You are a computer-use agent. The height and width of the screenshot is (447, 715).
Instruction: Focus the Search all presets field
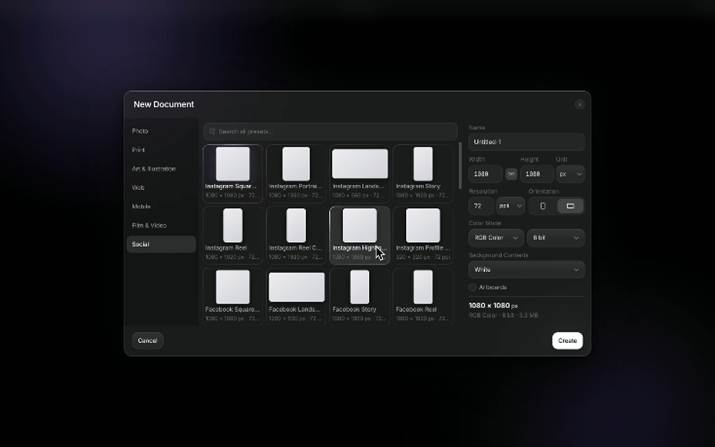(x=331, y=131)
